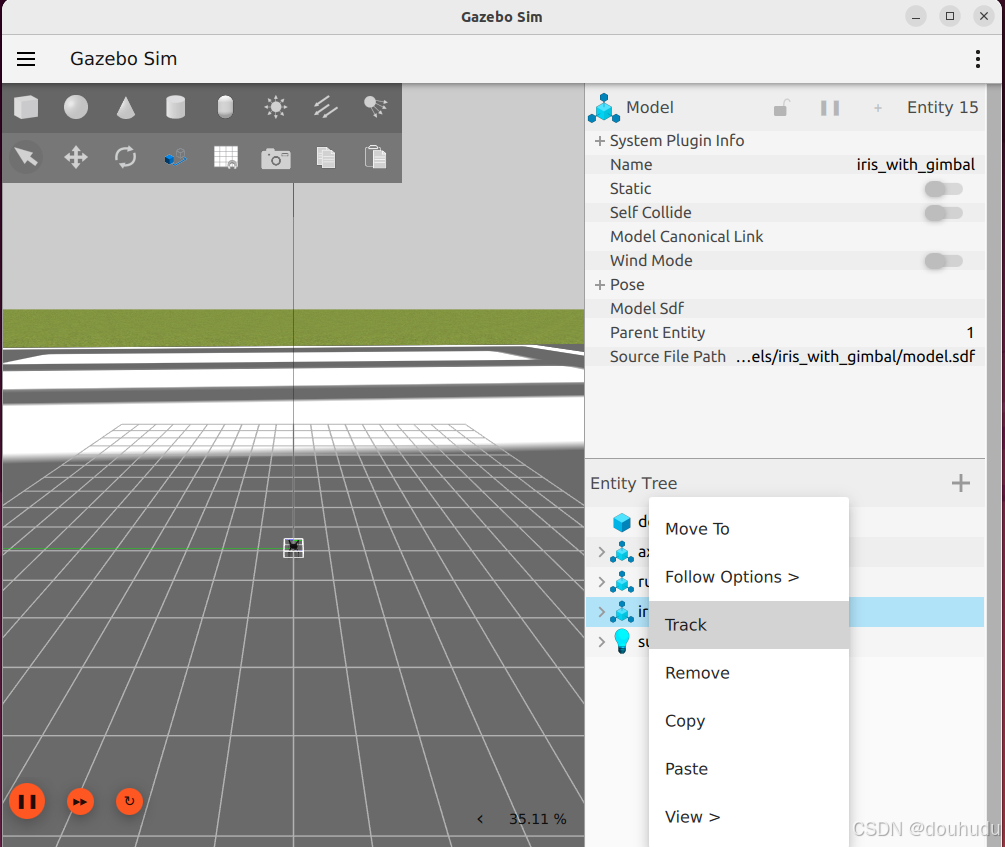1005x847 pixels.
Task: Activate the Translate tool
Action: [75, 157]
